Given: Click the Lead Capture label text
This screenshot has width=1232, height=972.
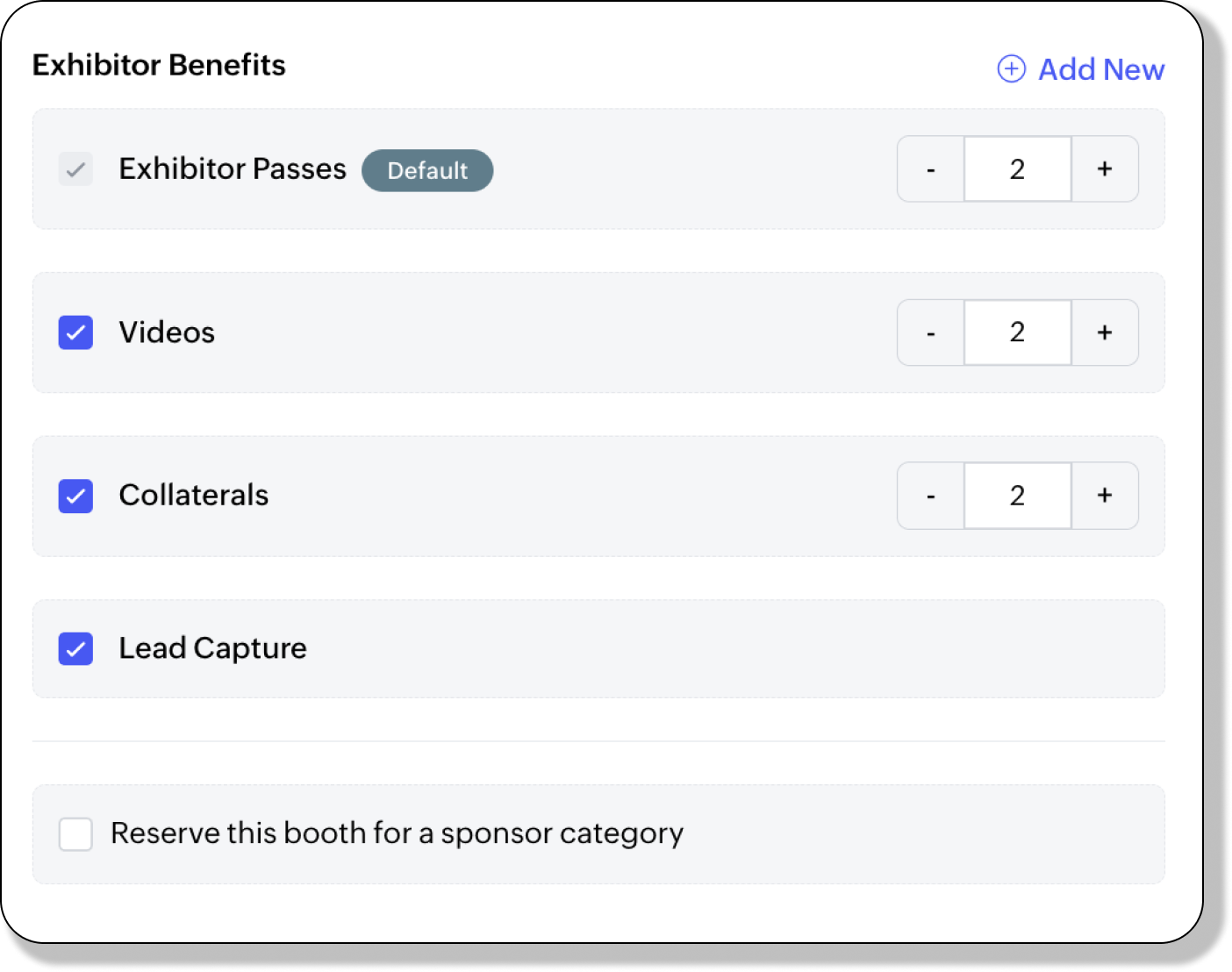Looking at the screenshot, I should [x=212, y=648].
